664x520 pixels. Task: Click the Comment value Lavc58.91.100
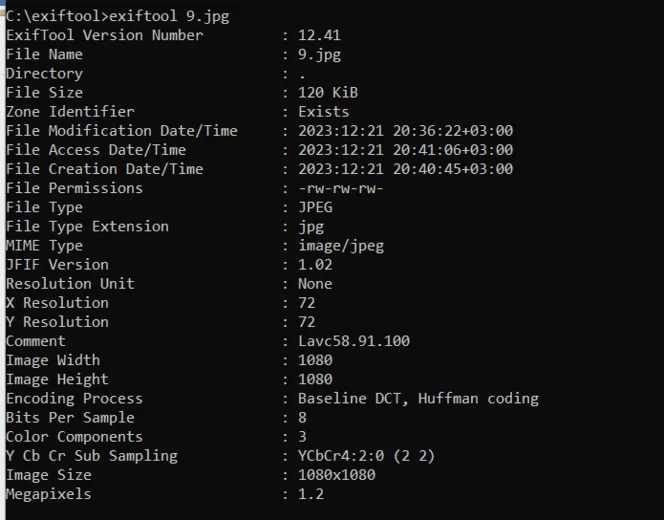[x=354, y=341]
